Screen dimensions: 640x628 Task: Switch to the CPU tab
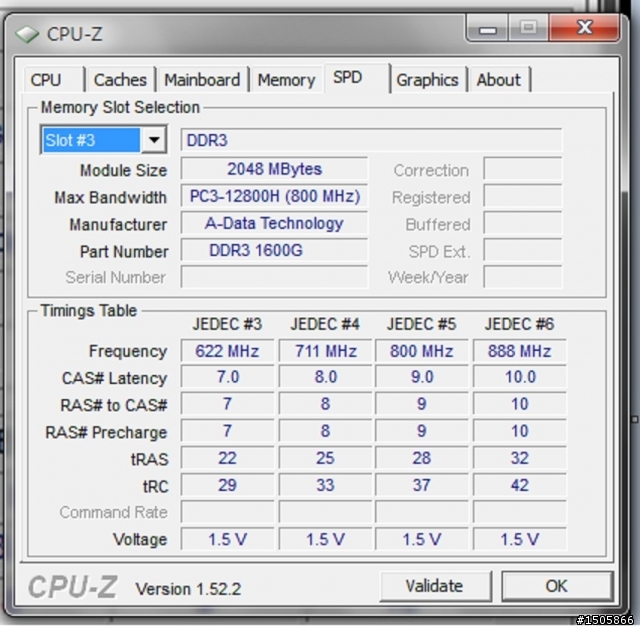tap(53, 80)
